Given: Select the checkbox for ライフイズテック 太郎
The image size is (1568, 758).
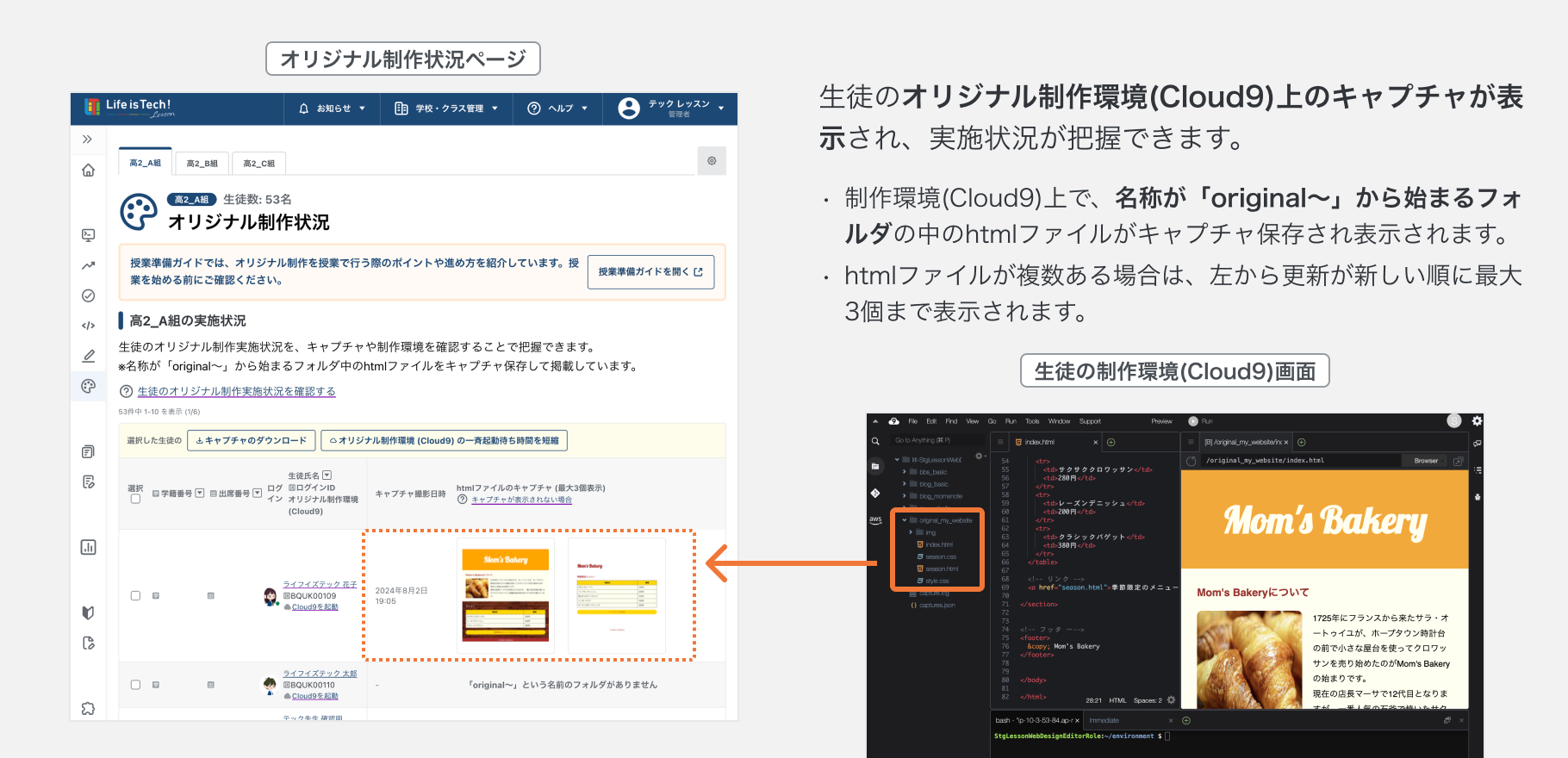Looking at the screenshot, I should tap(135, 685).
